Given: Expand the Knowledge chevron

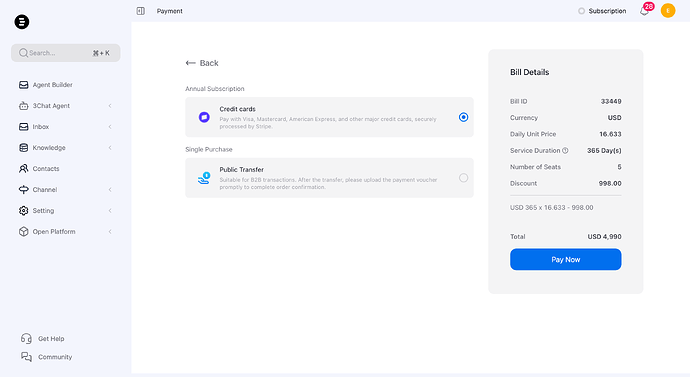Looking at the screenshot, I should [x=110, y=147].
